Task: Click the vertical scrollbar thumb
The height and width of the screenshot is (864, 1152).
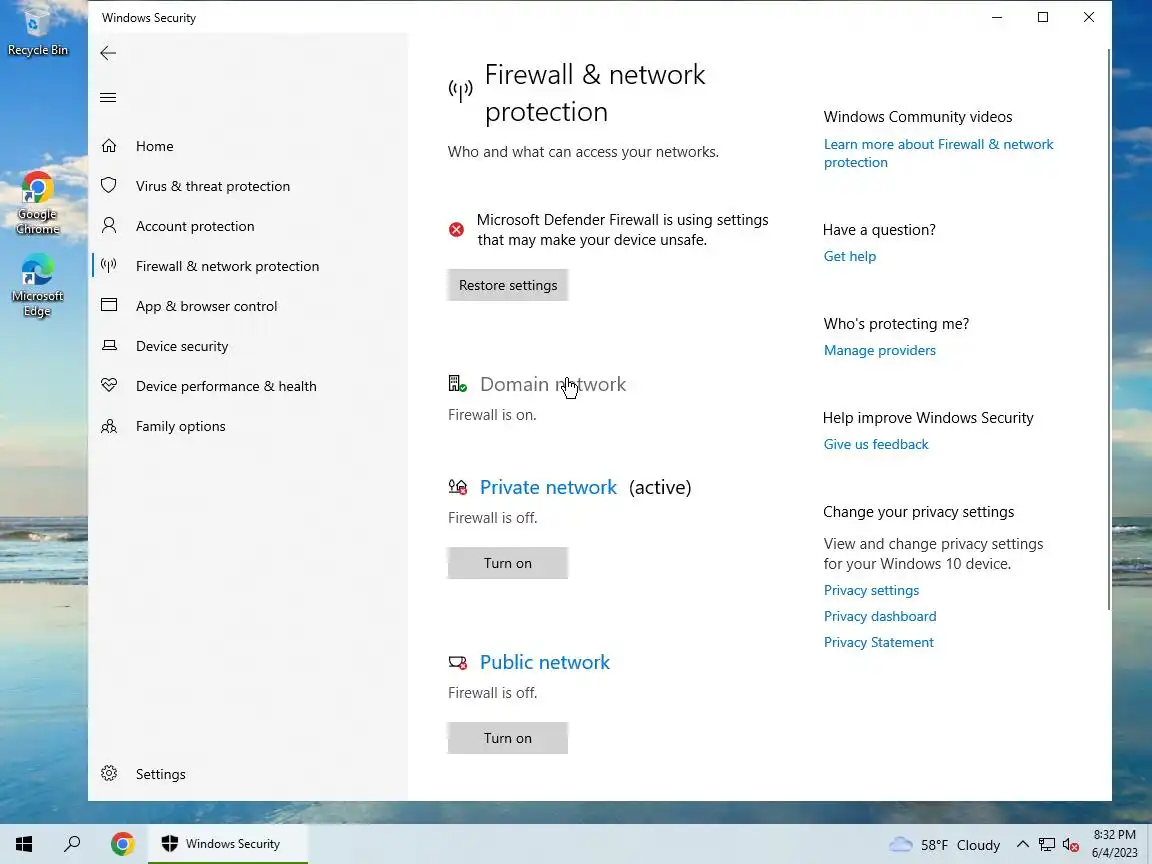Action: click(1109, 328)
